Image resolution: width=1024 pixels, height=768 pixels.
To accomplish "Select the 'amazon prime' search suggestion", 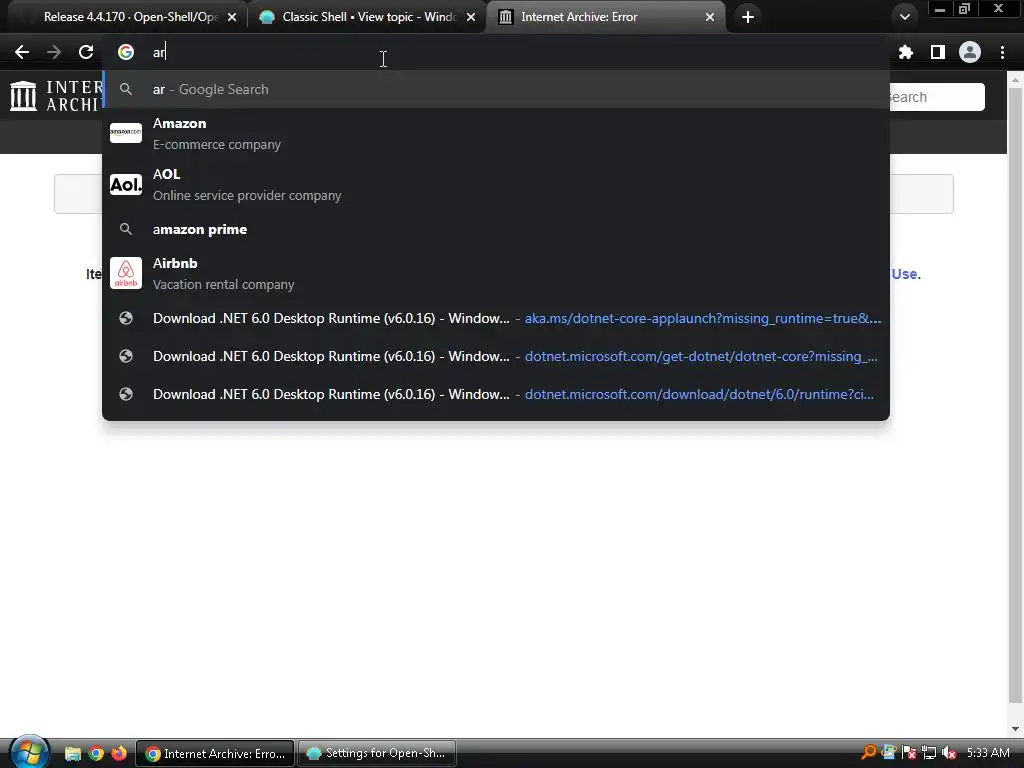I will (x=496, y=229).
